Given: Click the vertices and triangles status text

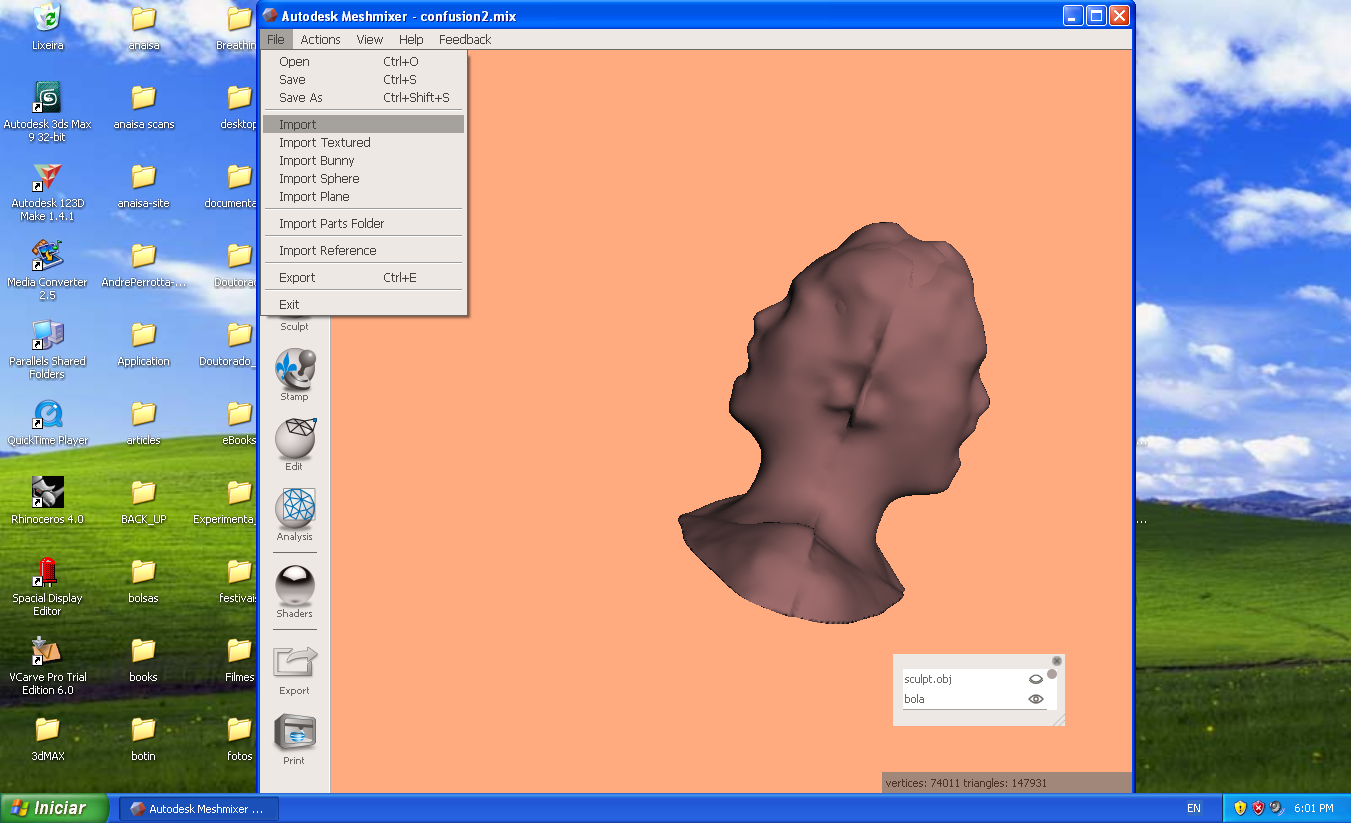Looking at the screenshot, I should point(966,783).
